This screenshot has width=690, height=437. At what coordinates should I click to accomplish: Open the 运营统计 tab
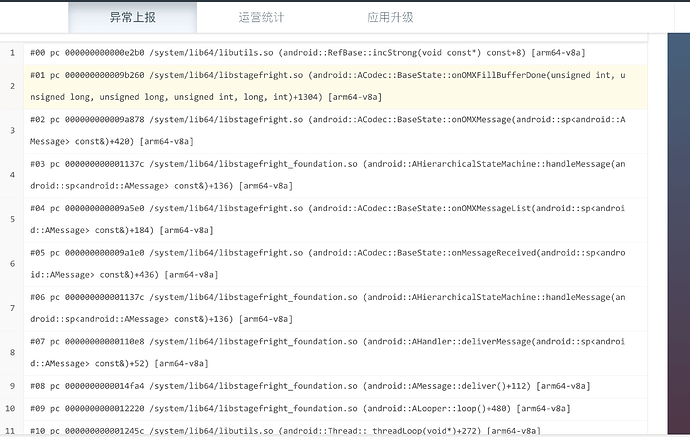[261, 17]
